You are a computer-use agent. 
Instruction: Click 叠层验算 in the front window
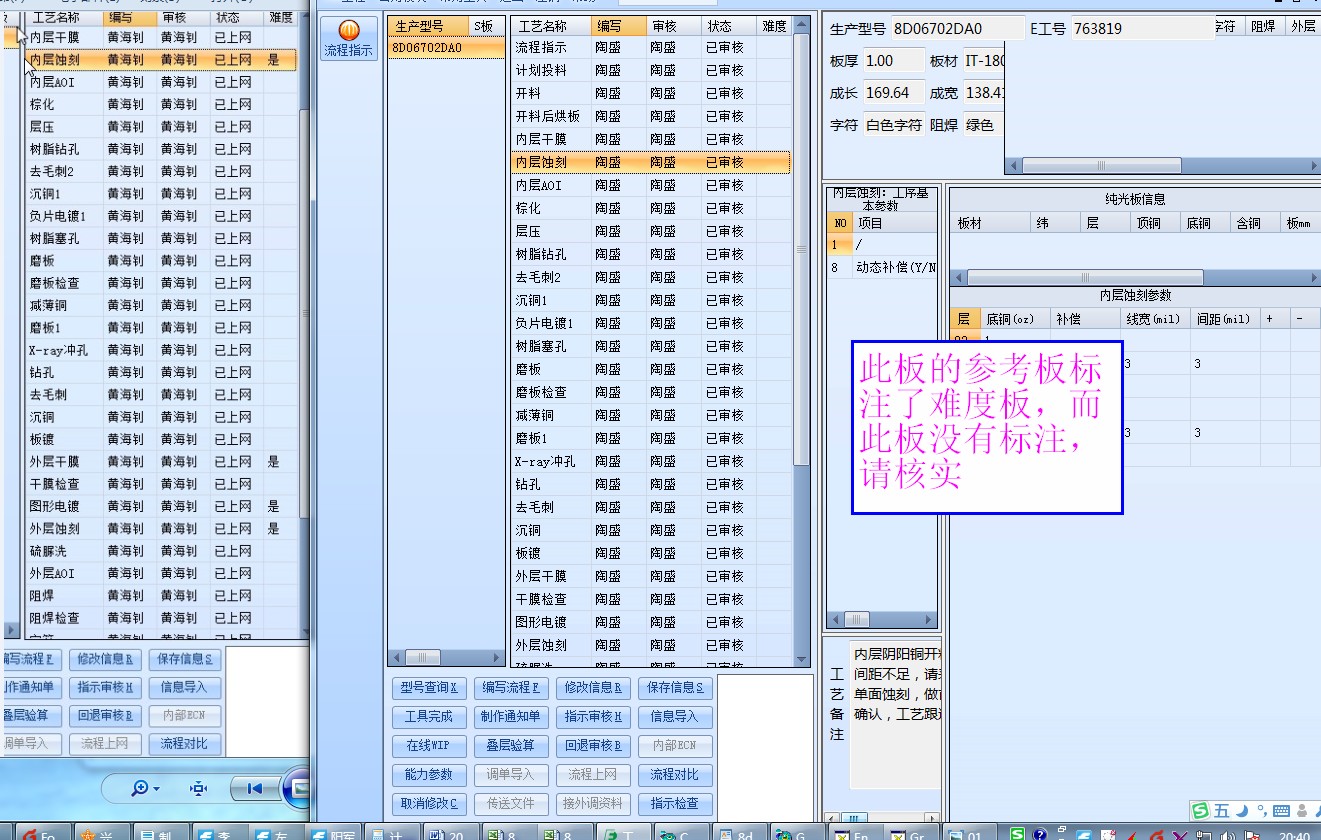tap(510, 746)
